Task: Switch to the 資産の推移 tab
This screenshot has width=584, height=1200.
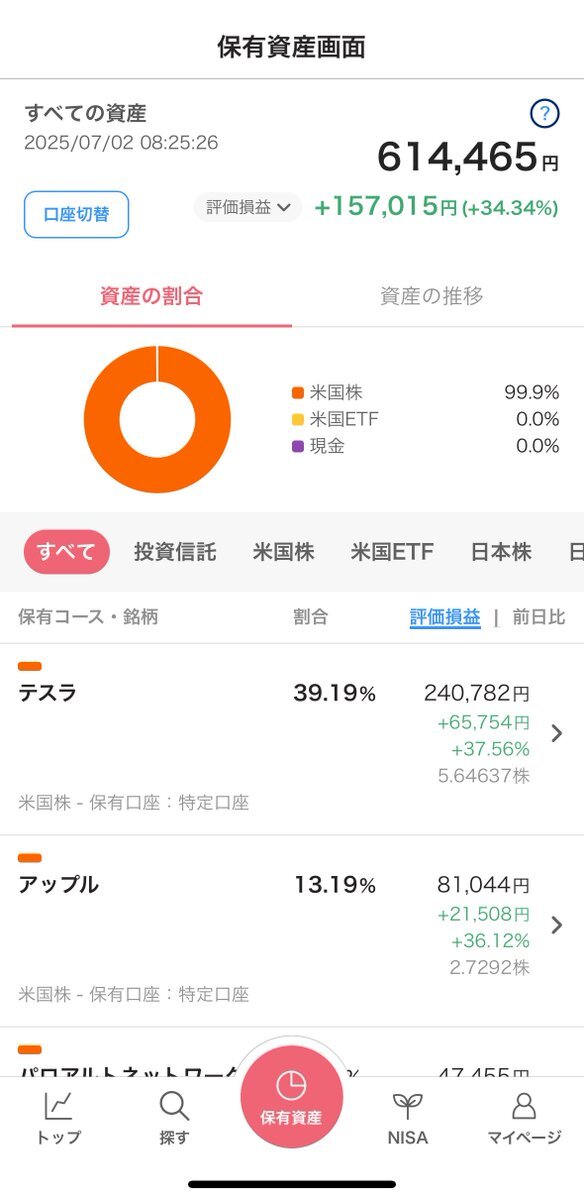Action: [432, 296]
